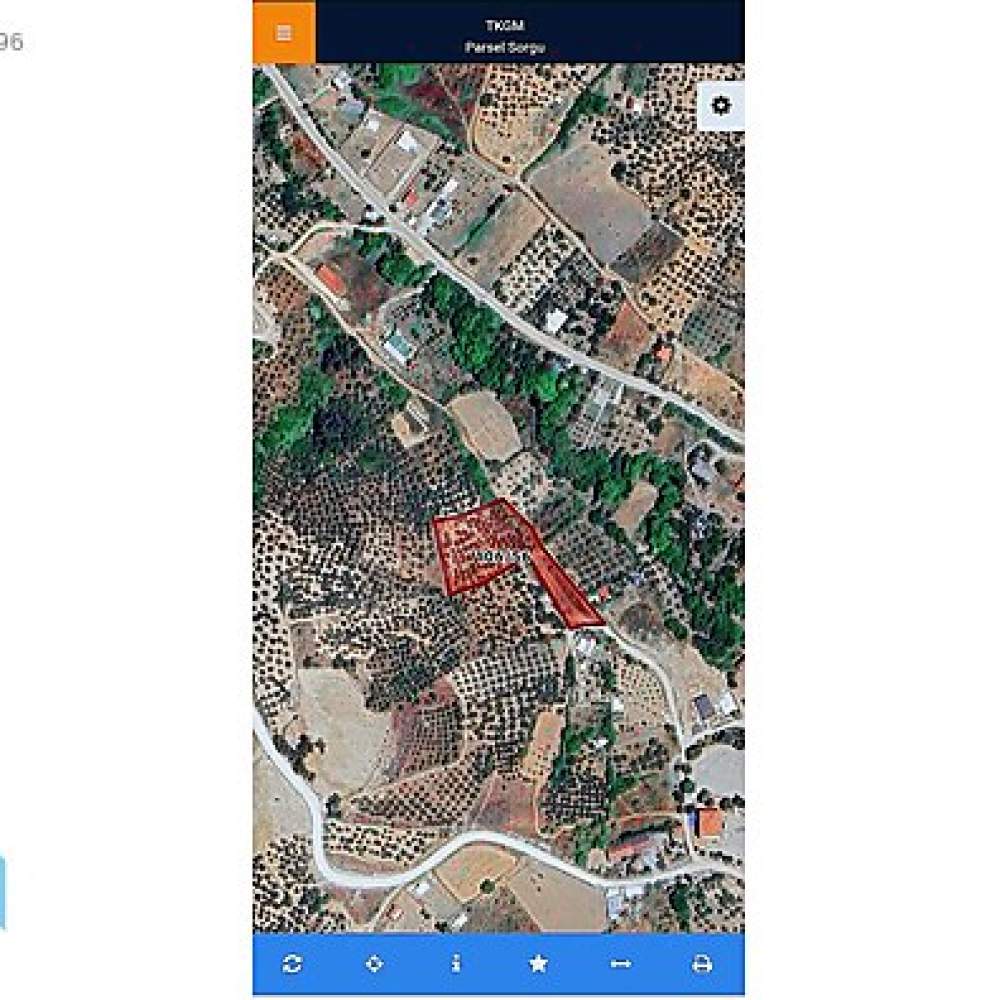Tap the light blue-roofed building near center-left
Image resolution: width=1000 pixels, height=1000 pixels.
pos(399,347)
